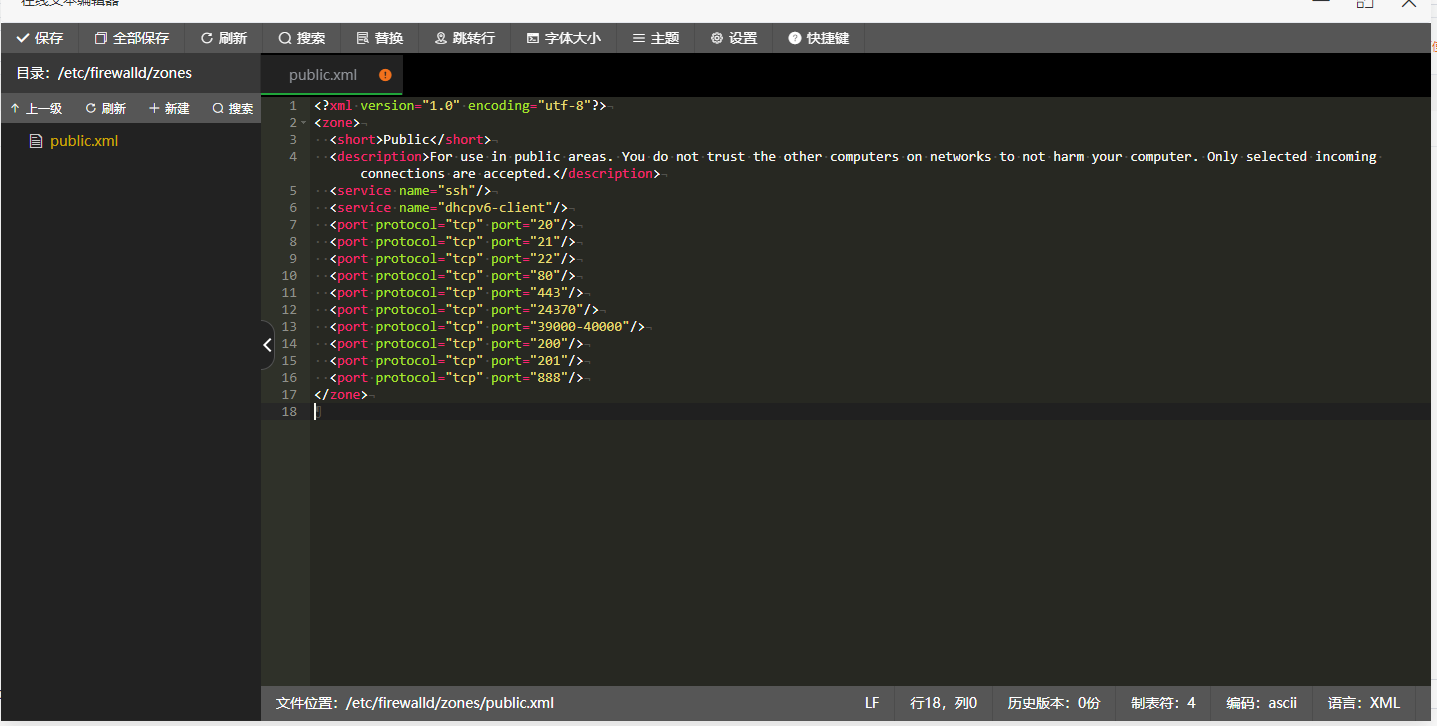The width and height of the screenshot is (1437, 726).
Task: Fold the zone element at line 2
Action: 303,123
